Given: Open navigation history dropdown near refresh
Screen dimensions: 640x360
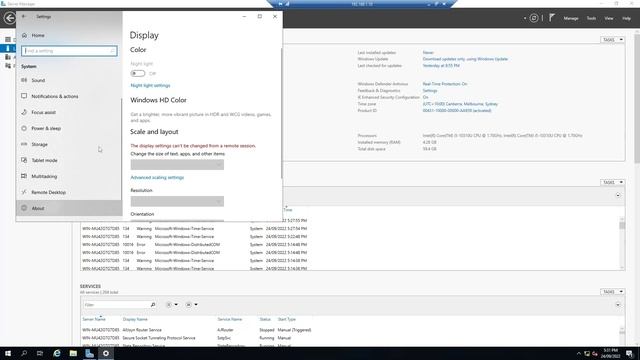Looking at the screenshot, I should 525,18.
